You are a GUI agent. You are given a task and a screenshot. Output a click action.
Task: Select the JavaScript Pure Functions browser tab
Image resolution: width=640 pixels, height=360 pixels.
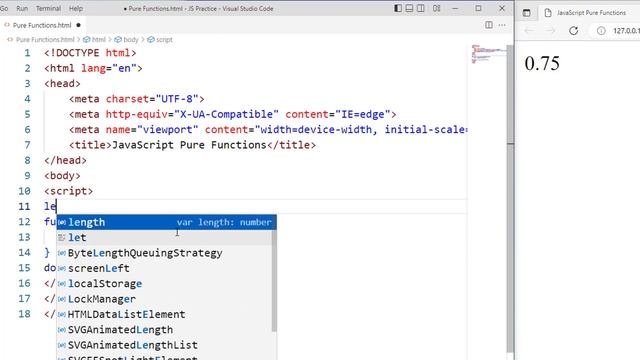click(591, 13)
